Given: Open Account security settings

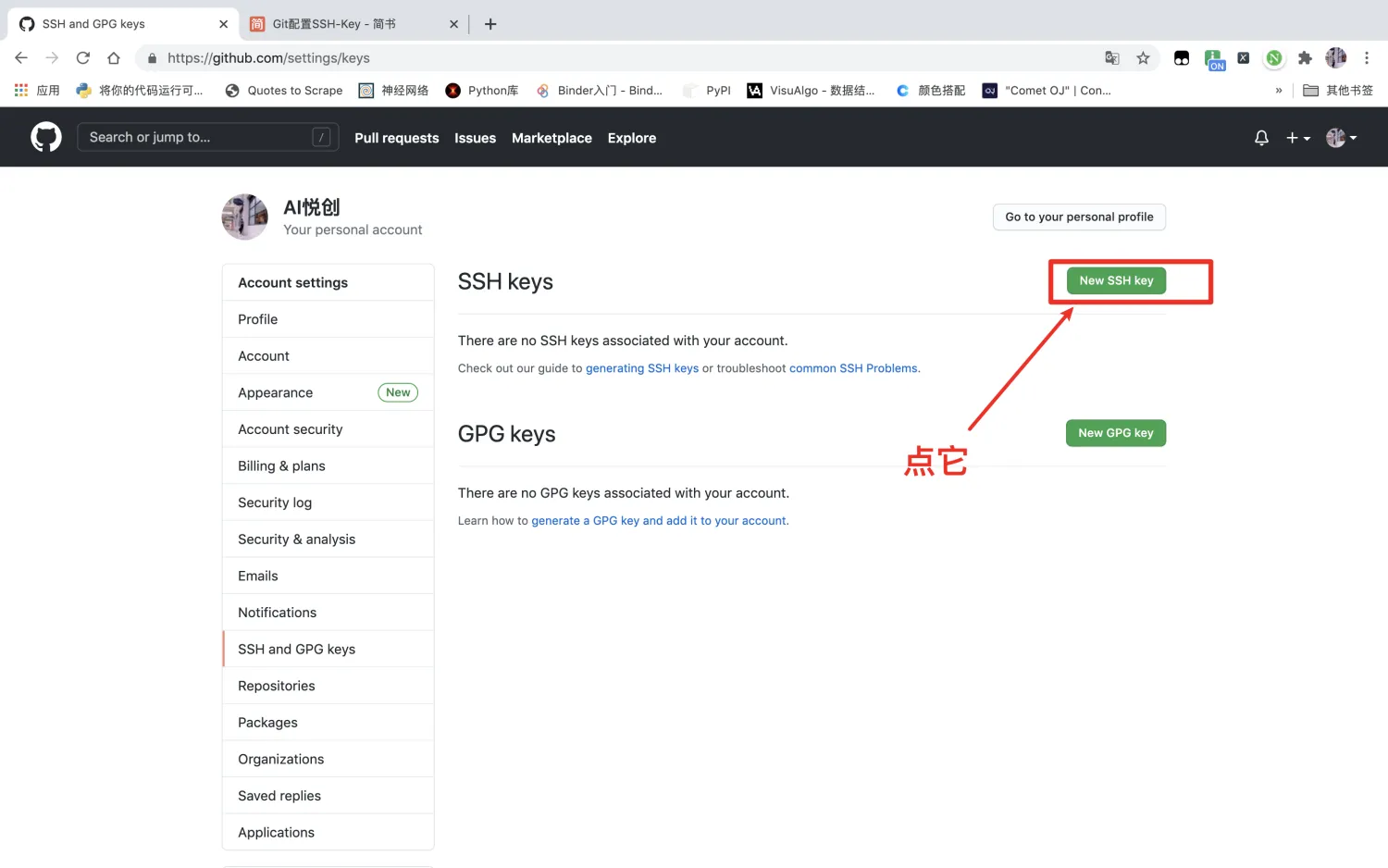Looking at the screenshot, I should coord(328,429).
